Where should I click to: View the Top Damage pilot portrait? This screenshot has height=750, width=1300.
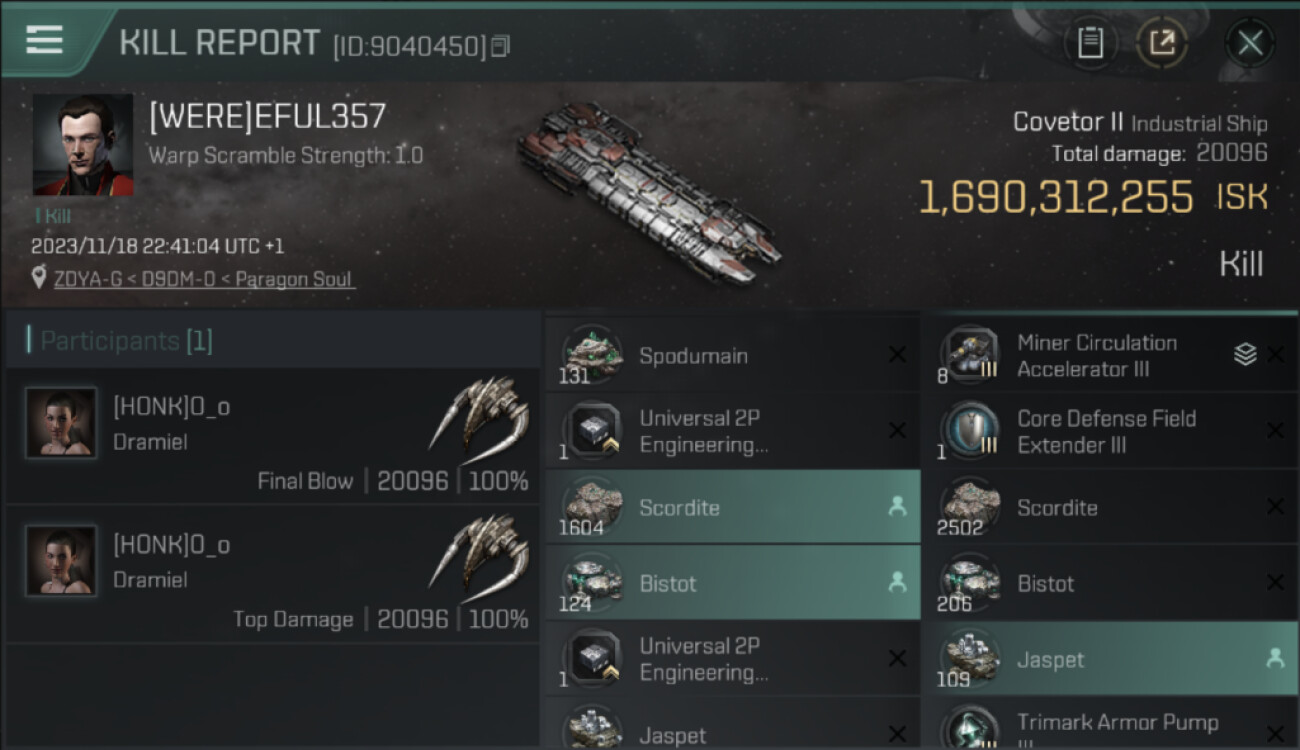(x=61, y=561)
